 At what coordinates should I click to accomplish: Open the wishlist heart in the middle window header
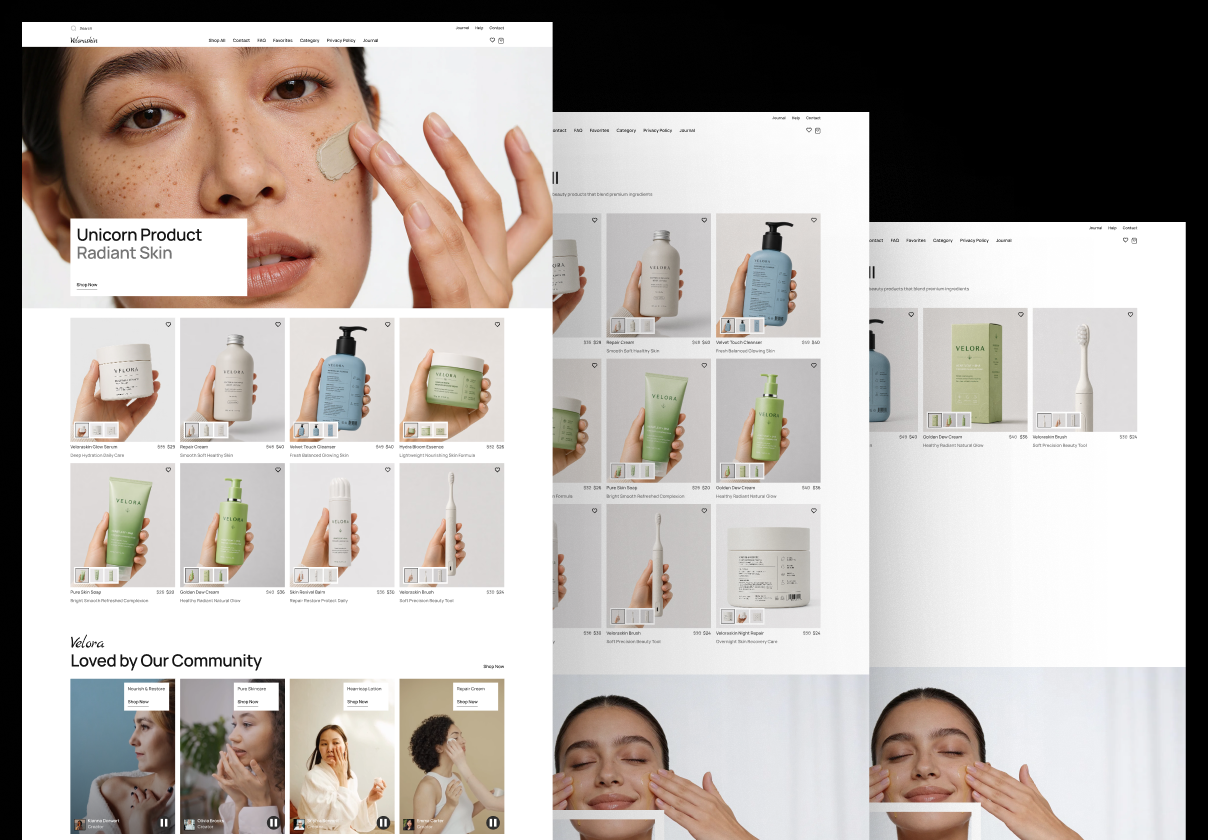click(x=809, y=130)
